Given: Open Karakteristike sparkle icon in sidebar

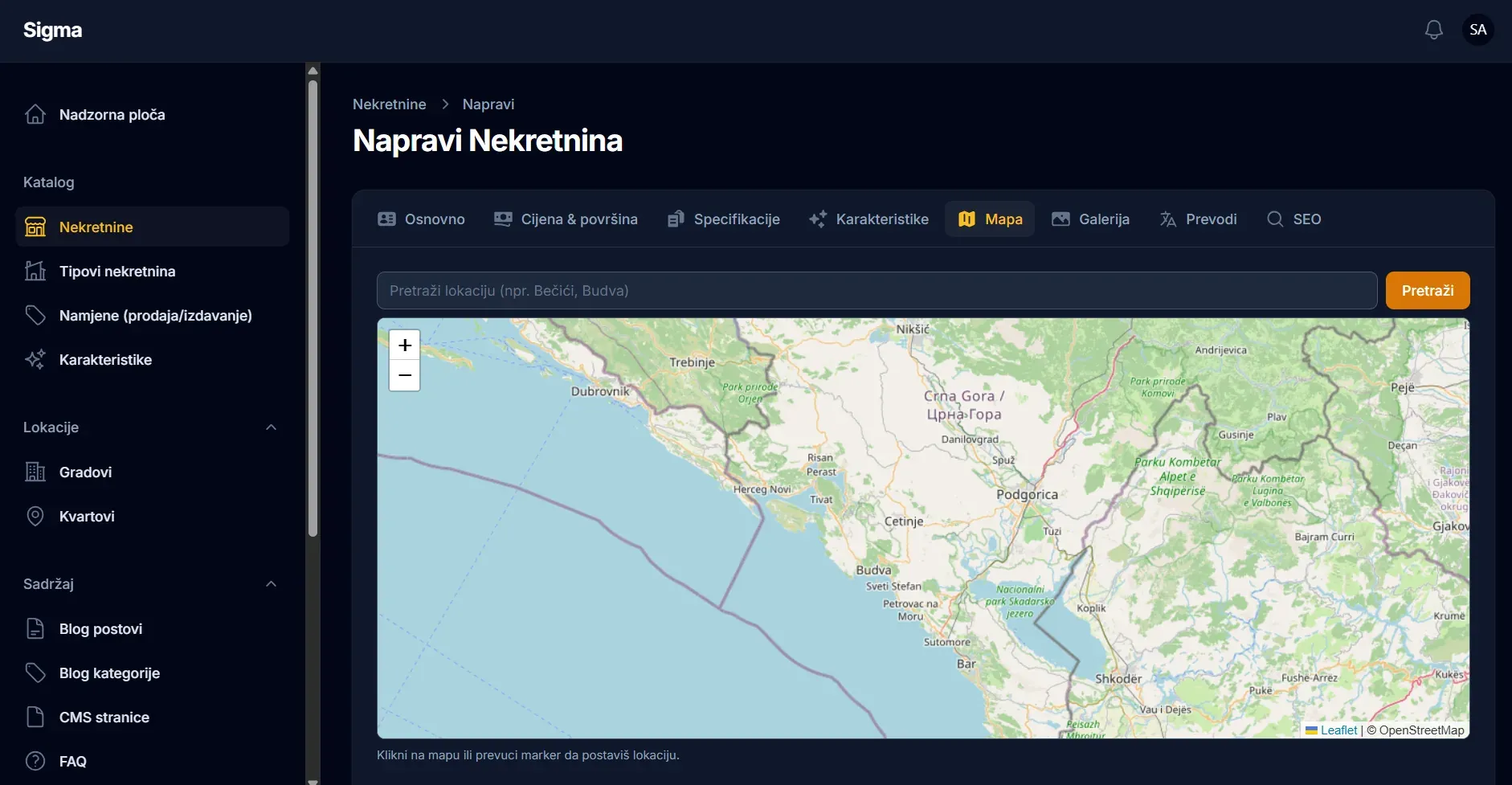Looking at the screenshot, I should [35, 359].
